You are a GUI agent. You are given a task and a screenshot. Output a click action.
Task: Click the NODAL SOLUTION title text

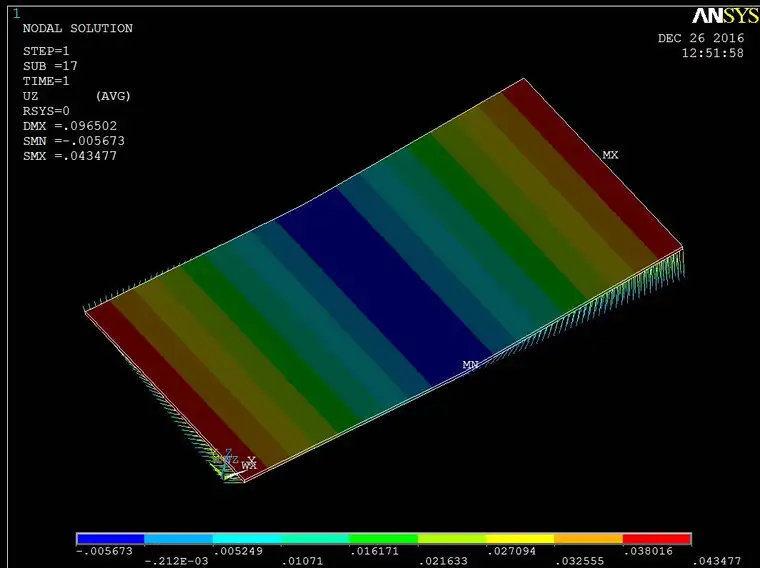click(78, 28)
